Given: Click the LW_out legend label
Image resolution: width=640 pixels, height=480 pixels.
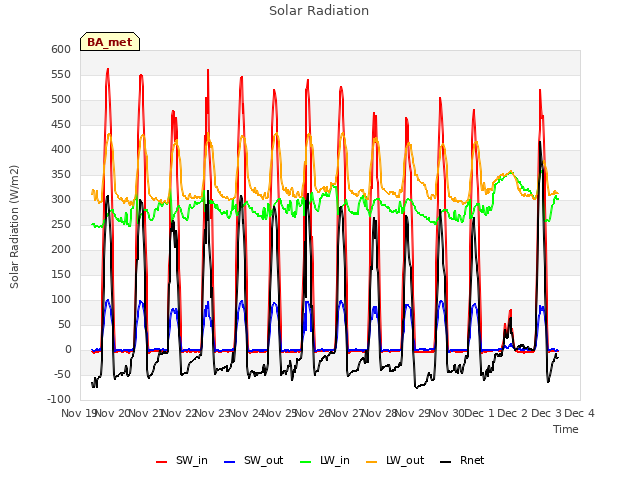Looking at the screenshot, I should [x=405, y=461].
